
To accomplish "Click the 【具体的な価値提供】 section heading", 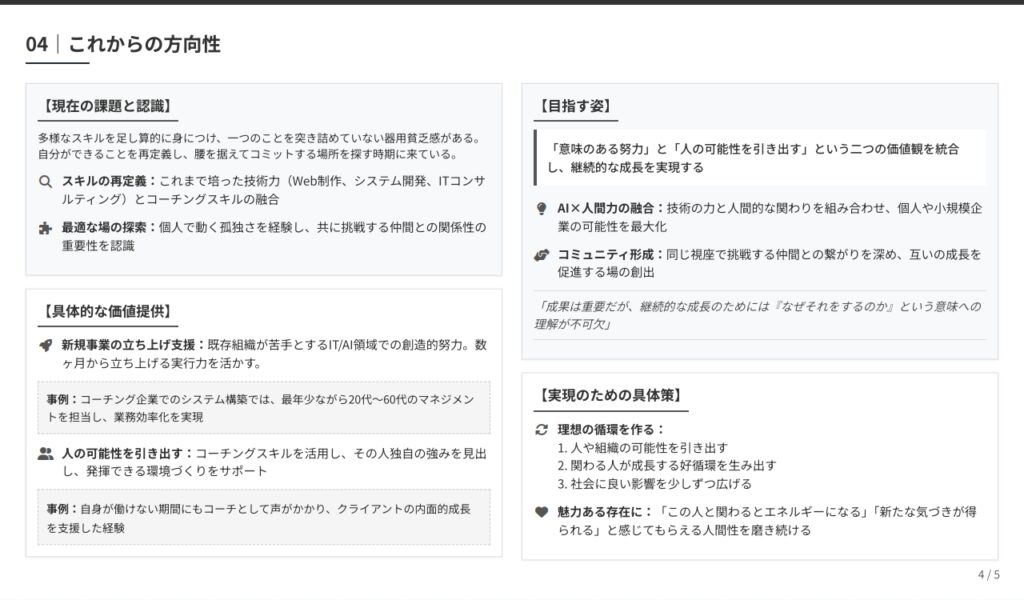I will click(x=104, y=311).
